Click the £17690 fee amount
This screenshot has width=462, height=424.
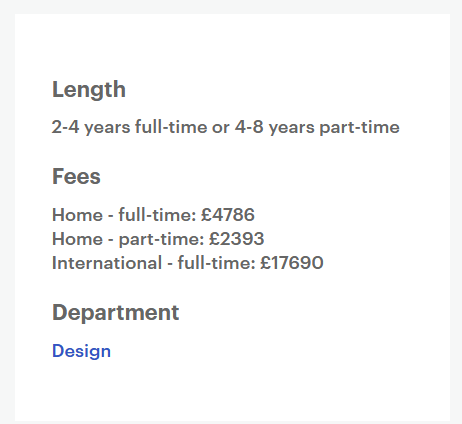tap(292, 263)
